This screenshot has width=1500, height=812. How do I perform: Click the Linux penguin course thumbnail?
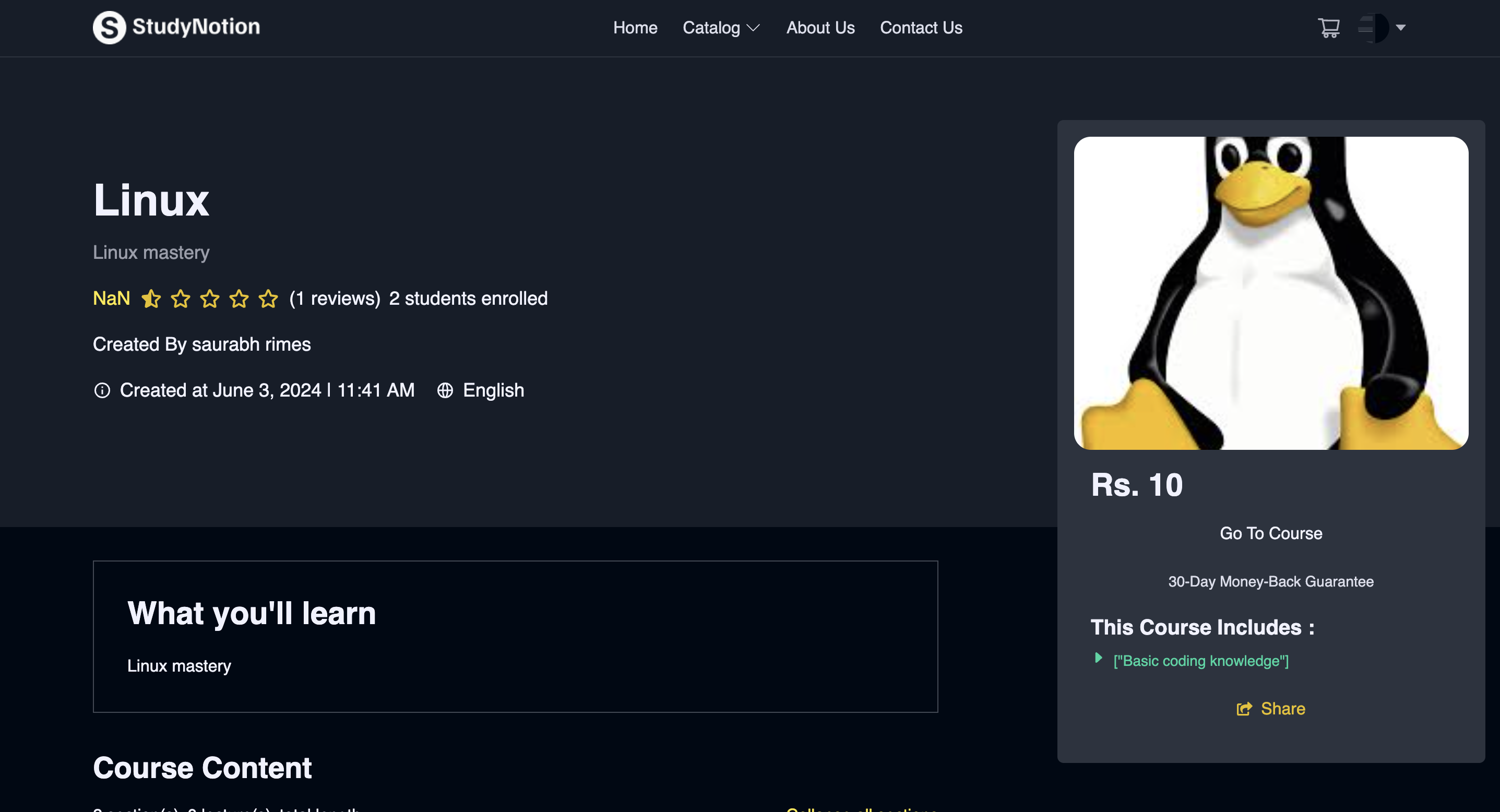1270,293
